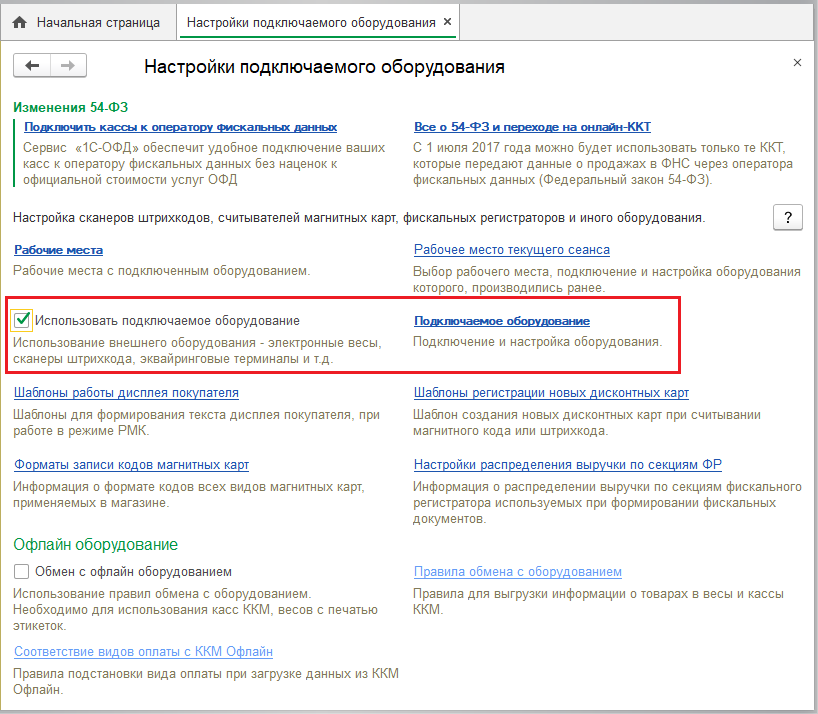818x714 pixels.
Task: Click the back arrow navigation button
Action: tap(32, 65)
